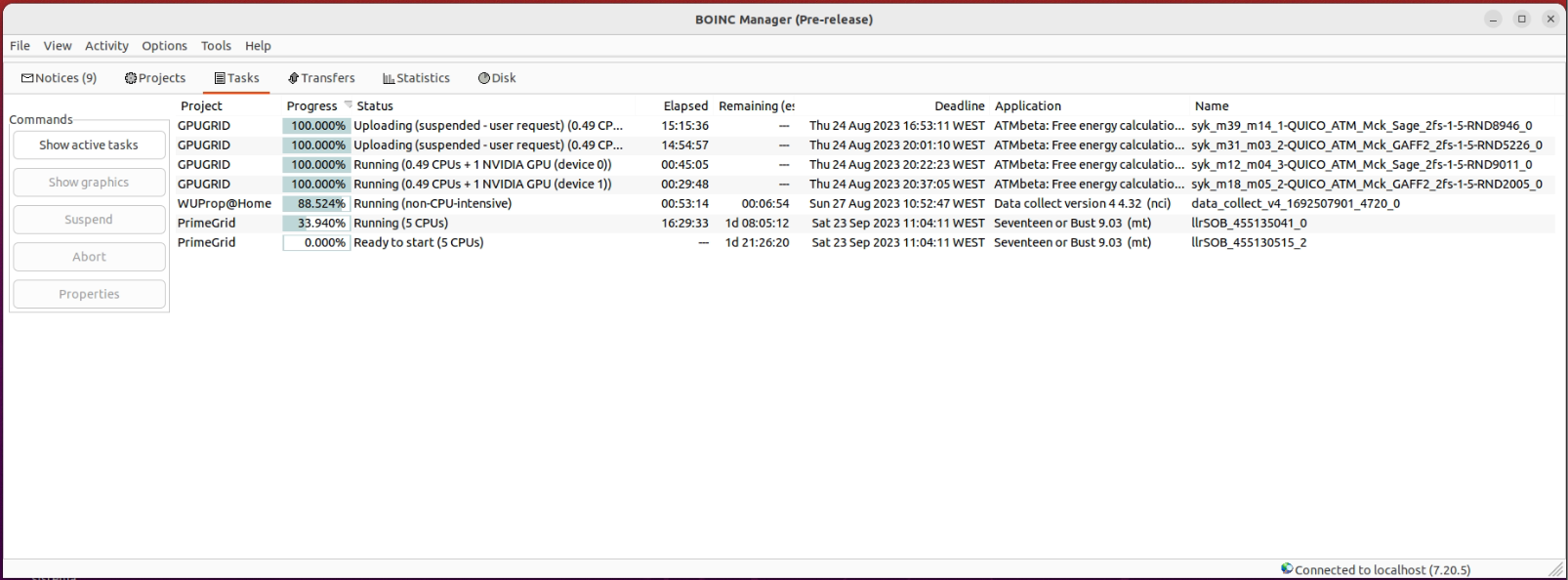Select the 33.940% PrimeGrid progress bar
The image size is (1568, 580).
click(x=316, y=223)
